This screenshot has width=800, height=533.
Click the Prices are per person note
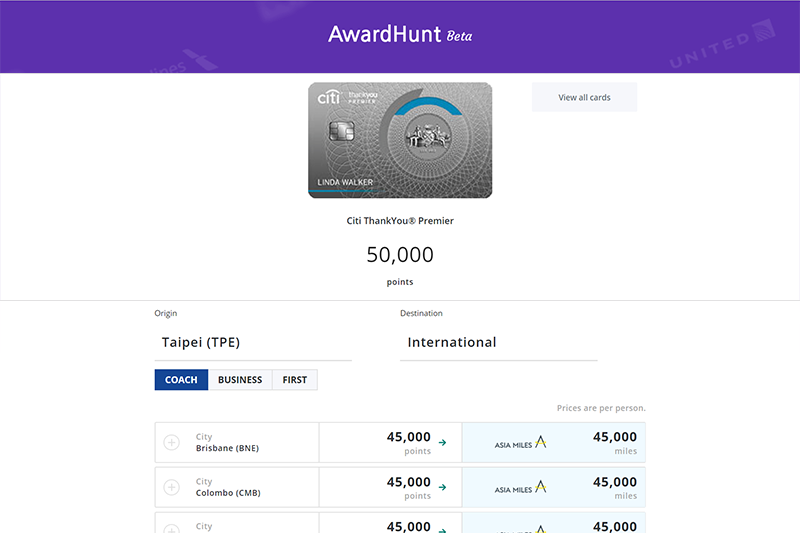point(601,408)
